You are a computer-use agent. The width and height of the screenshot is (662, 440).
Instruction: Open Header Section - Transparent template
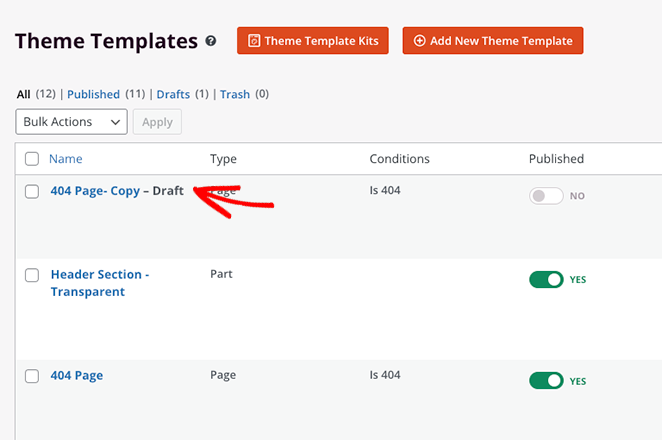100,283
